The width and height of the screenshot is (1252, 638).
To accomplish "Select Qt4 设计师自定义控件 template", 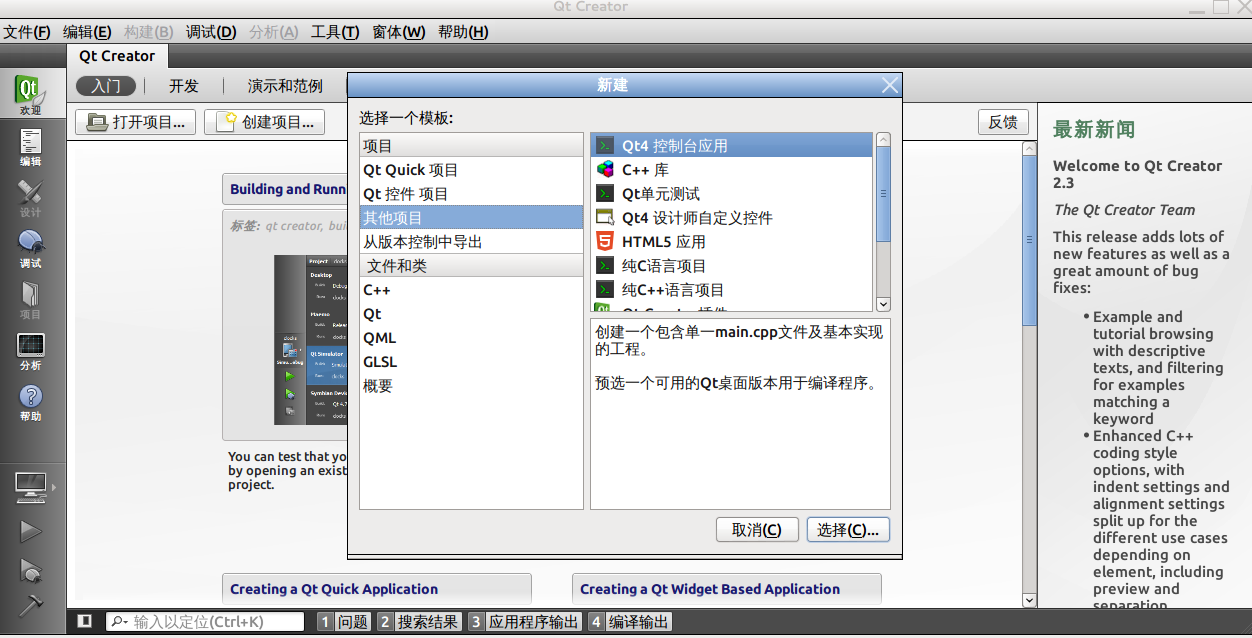I will tap(732, 218).
